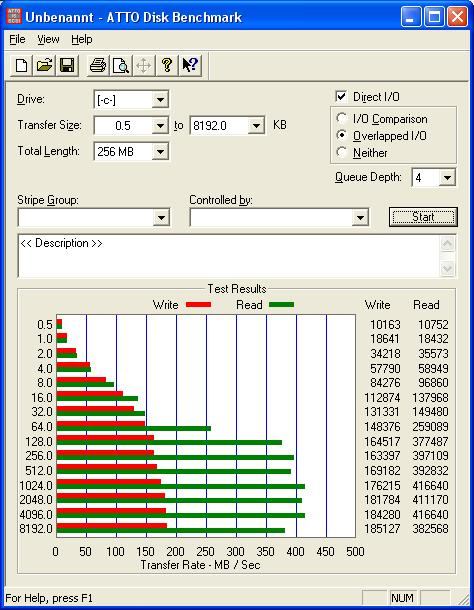The image size is (474, 610).
Task: Click the 1.0 row read value 18432
Action: coord(433,338)
